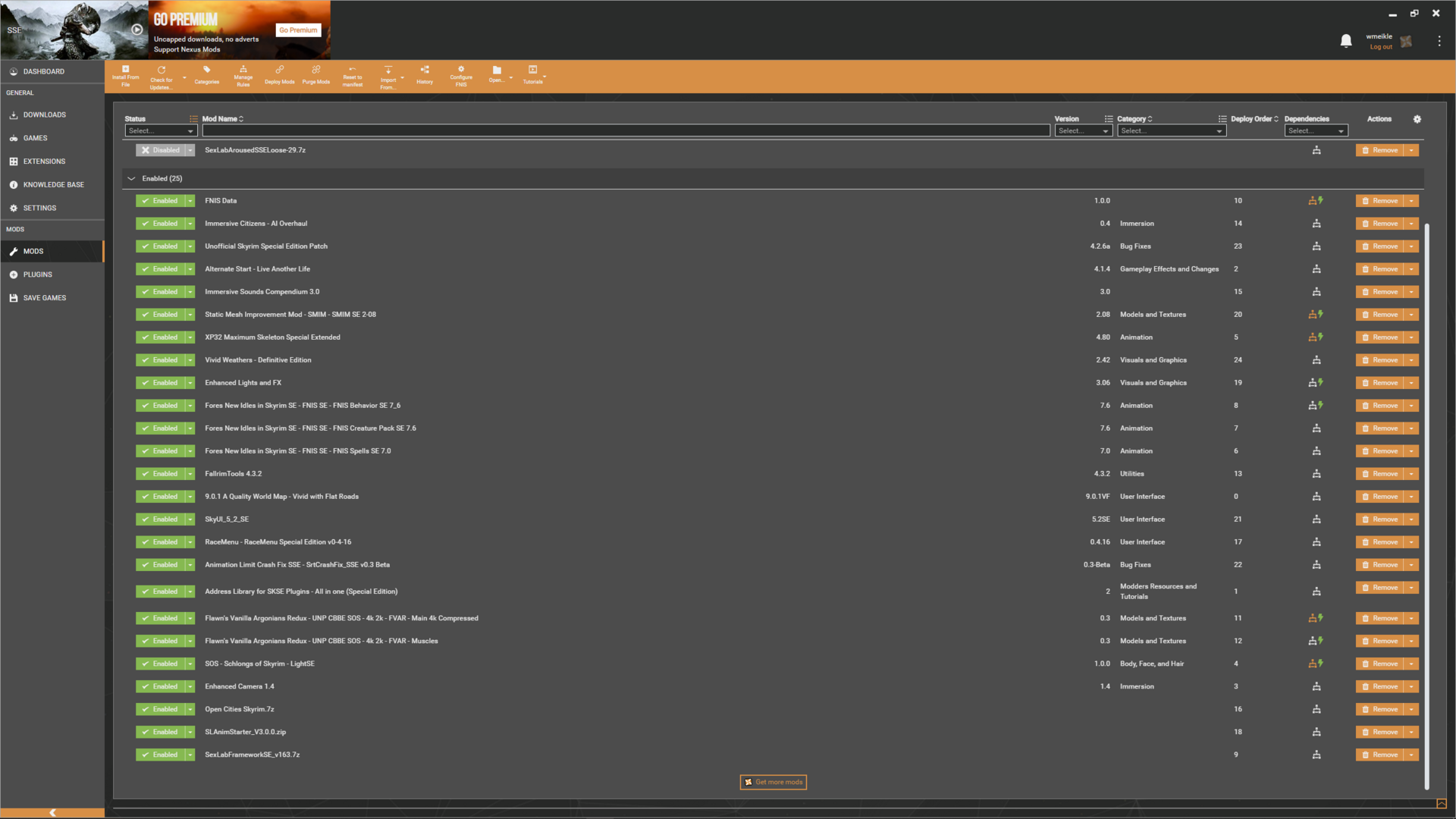This screenshot has height=819, width=1456.
Task: Open Status filter dropdown
Action: click(x=161, y=131)
